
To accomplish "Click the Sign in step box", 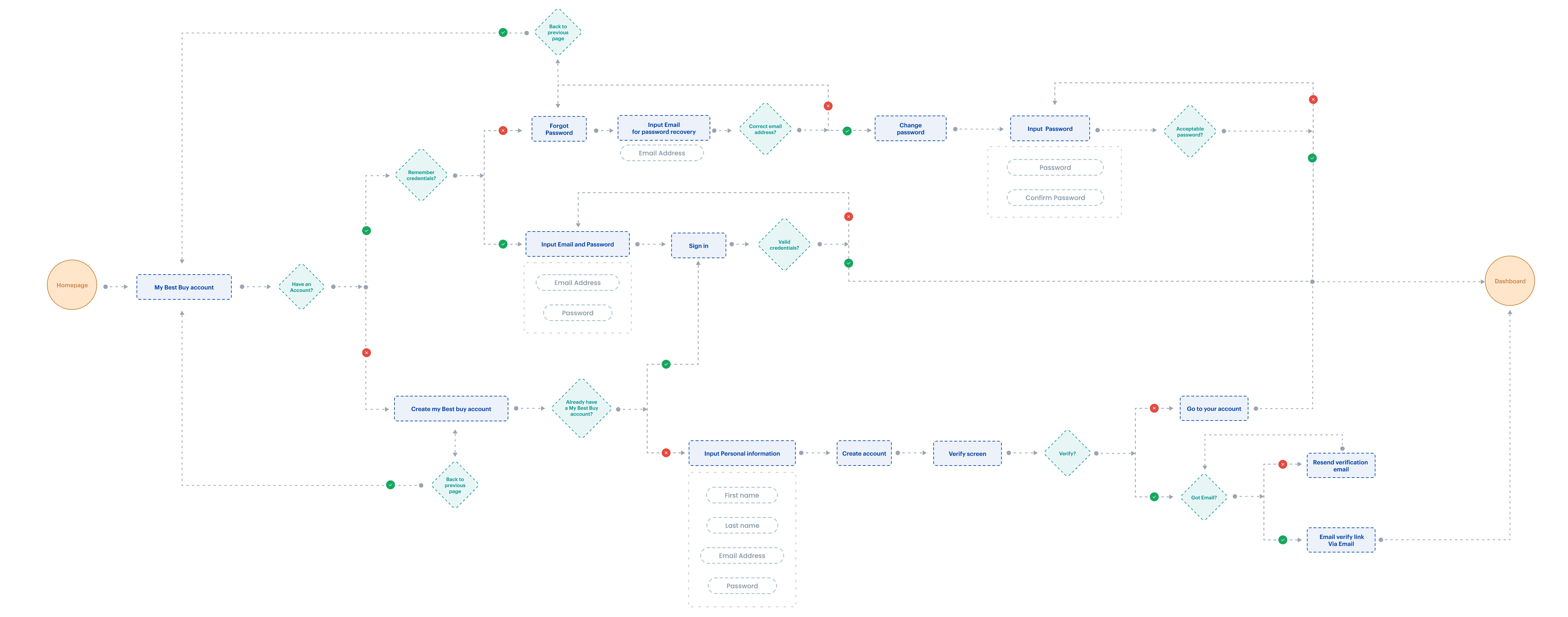I will (698, 245).
